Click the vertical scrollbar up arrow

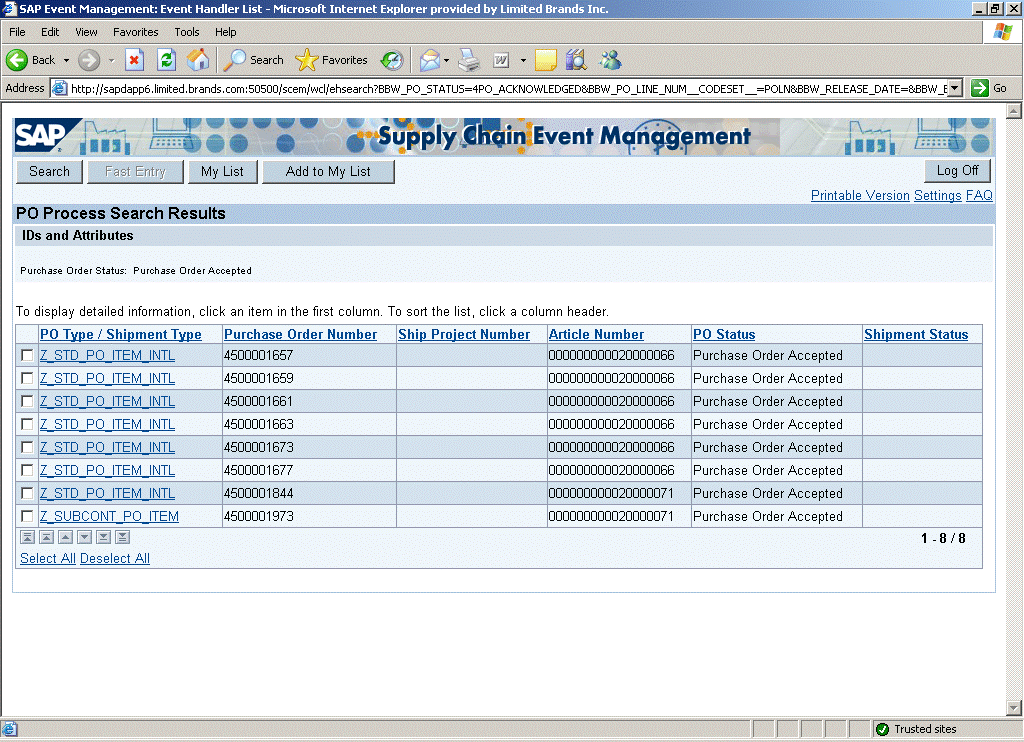tap(1014, 111)
